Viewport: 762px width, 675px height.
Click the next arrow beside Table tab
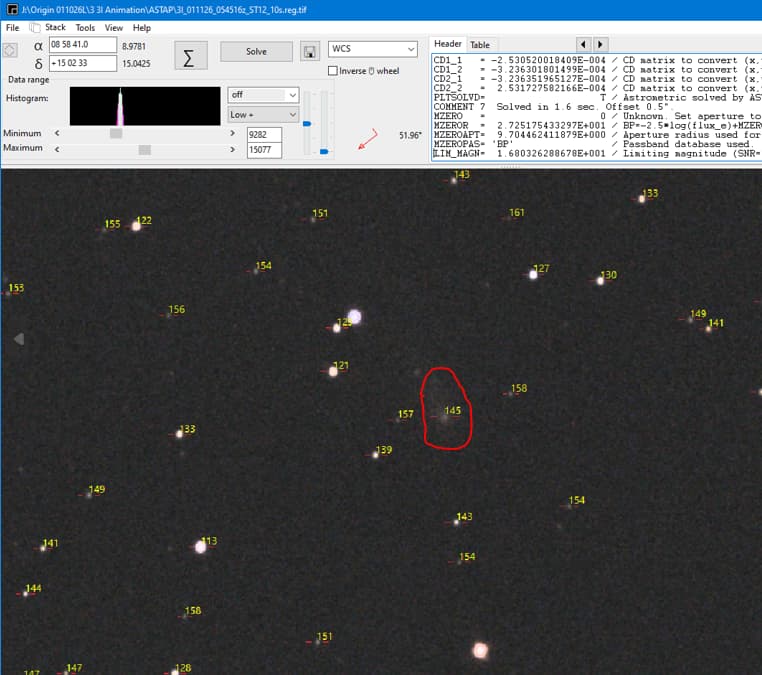[x=600, y=45]
